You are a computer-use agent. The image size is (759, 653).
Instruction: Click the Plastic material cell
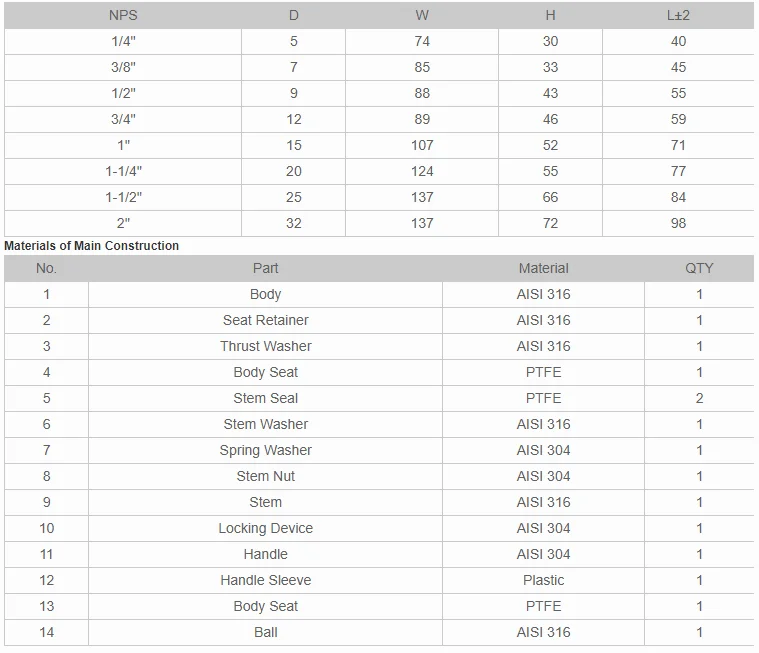coord(543,580)
